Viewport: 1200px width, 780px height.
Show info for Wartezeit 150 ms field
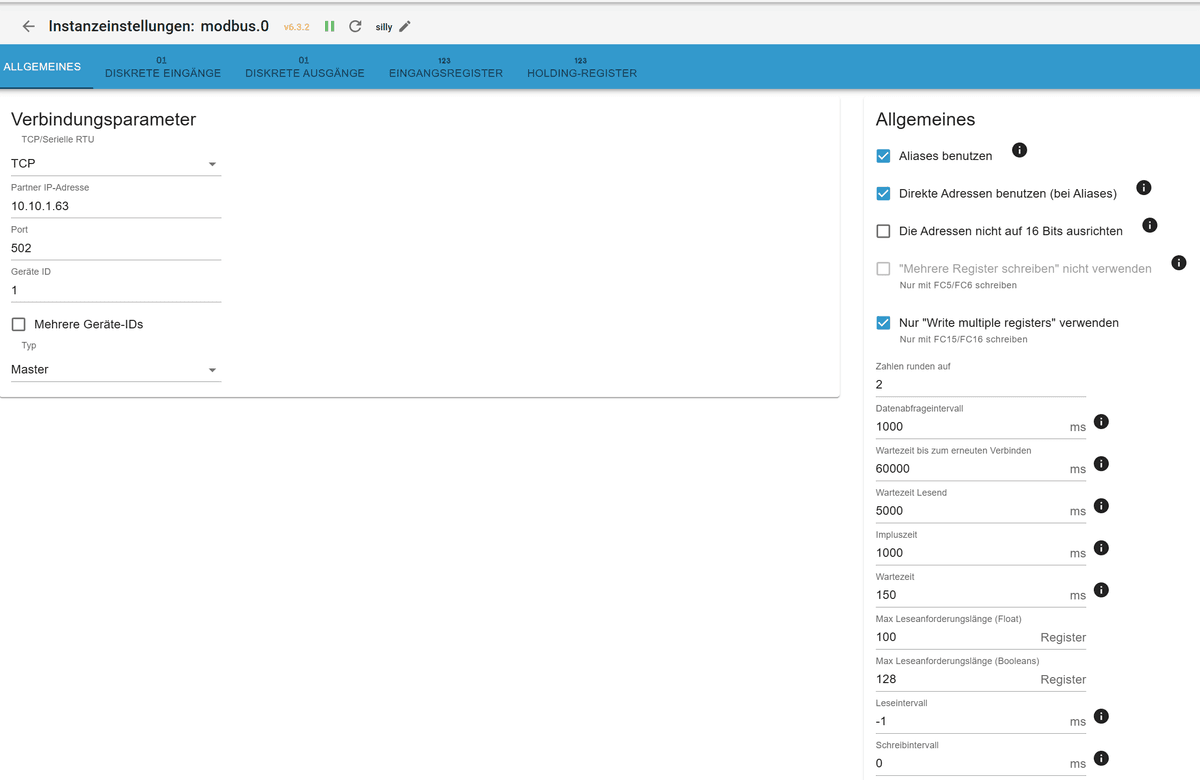[1101, 590]
